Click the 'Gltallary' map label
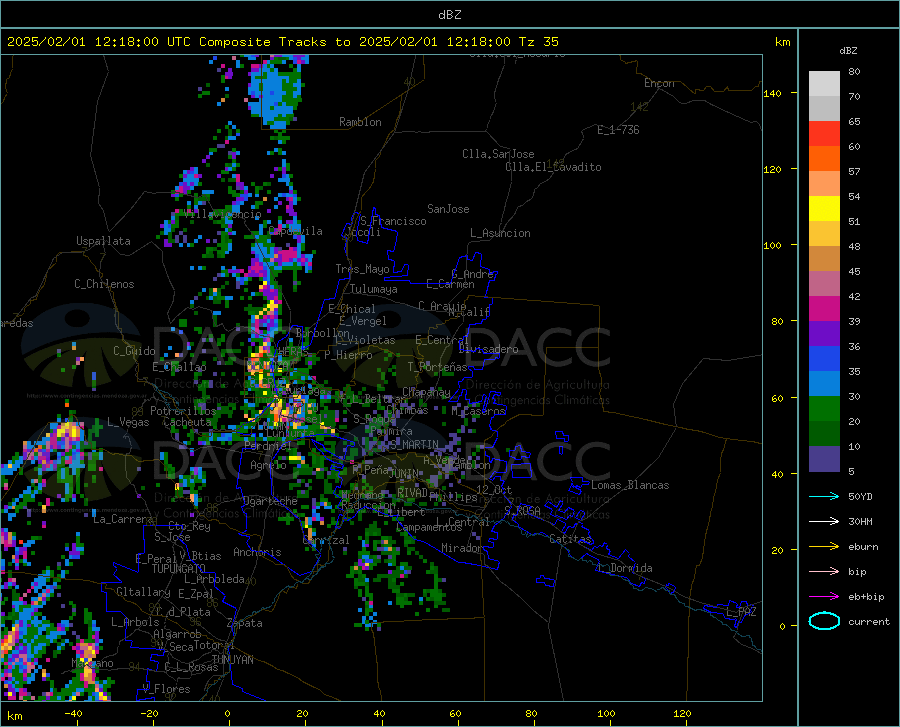Viewport: 900px width, 727px height. point(143,592)
